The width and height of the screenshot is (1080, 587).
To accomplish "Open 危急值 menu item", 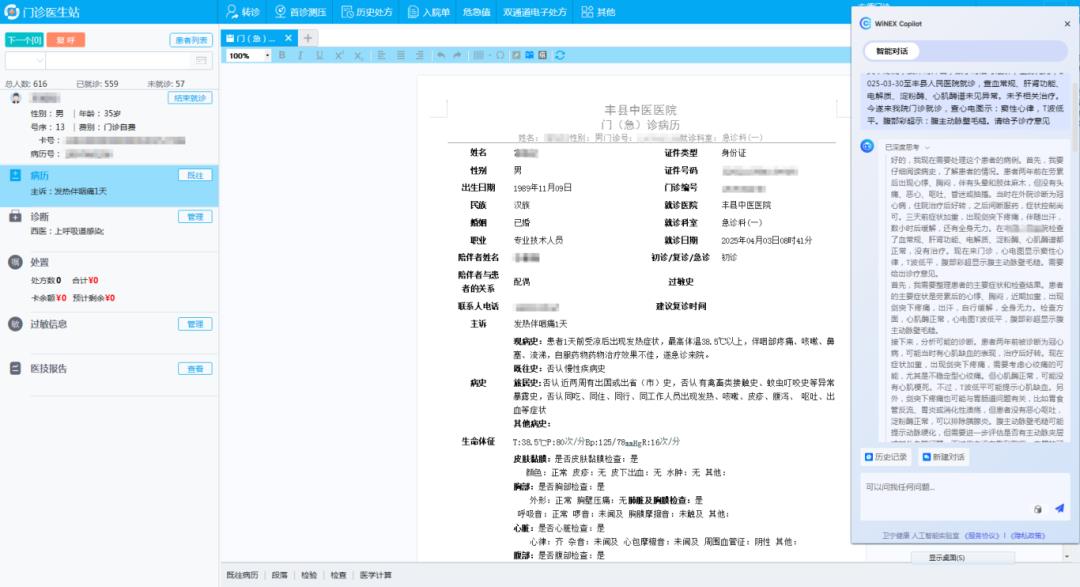I will (x=477, y=12).
